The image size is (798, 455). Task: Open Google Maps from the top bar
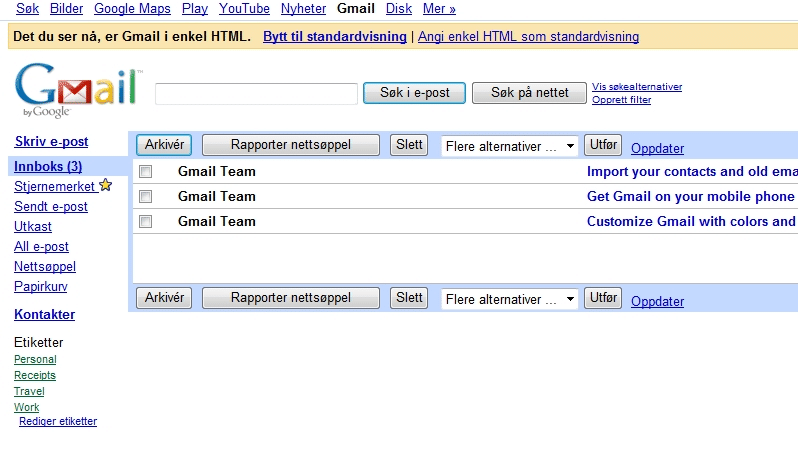point(133,9)
